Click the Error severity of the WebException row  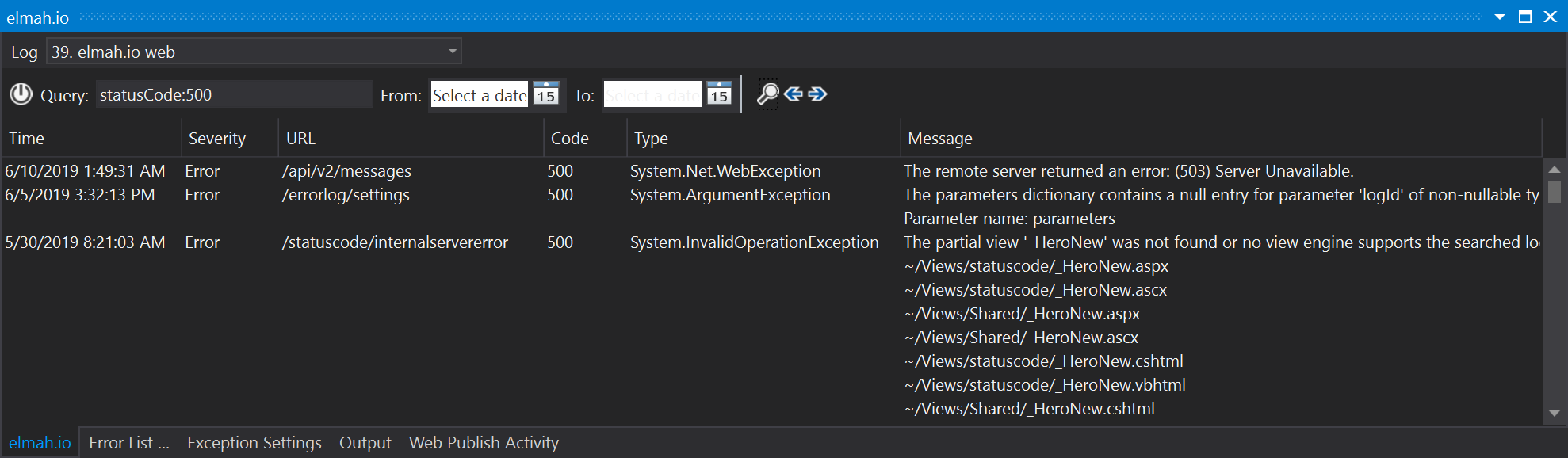(202, 171)
